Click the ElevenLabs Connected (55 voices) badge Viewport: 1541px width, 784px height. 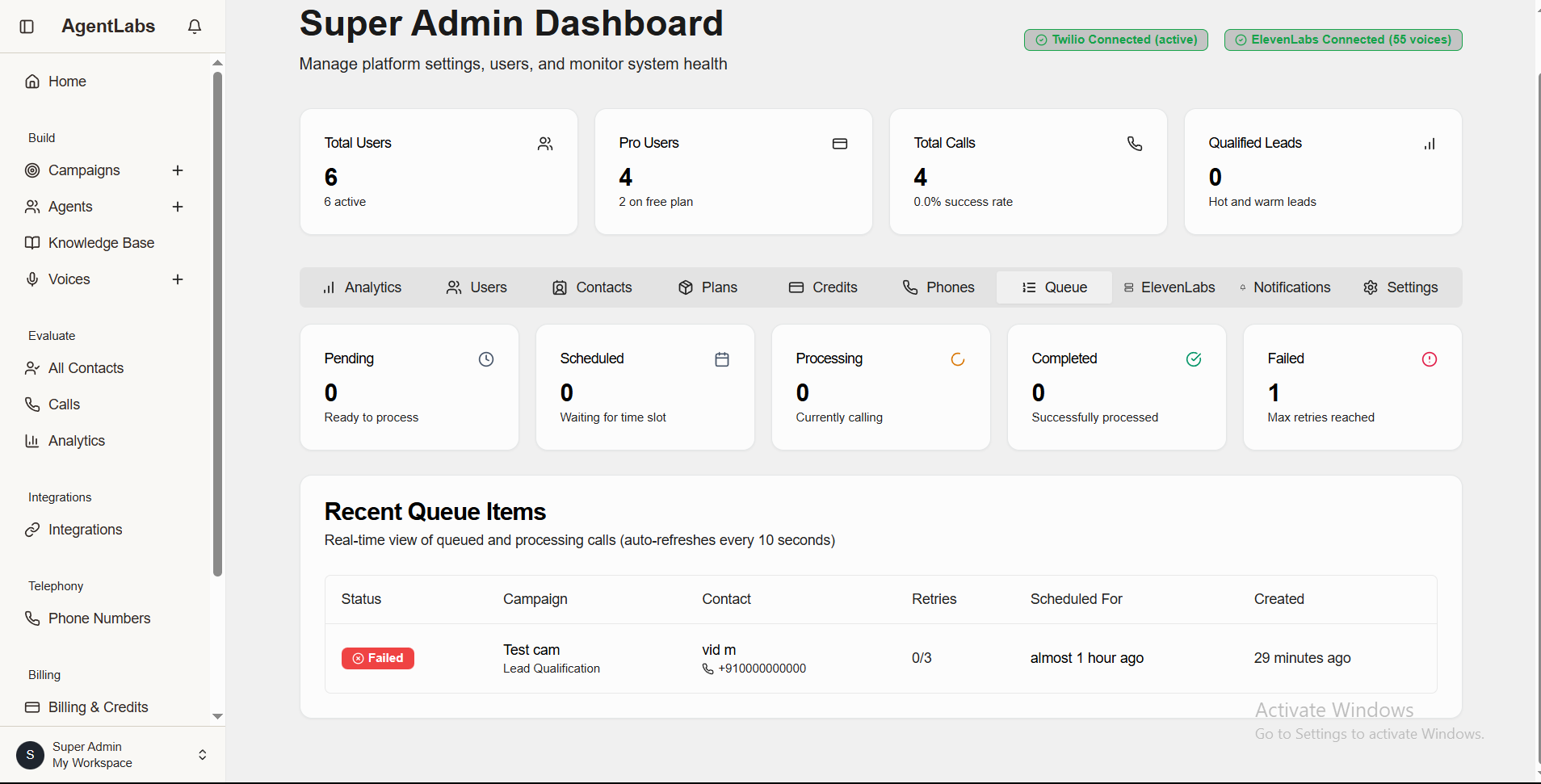(x=1342, y=40)
